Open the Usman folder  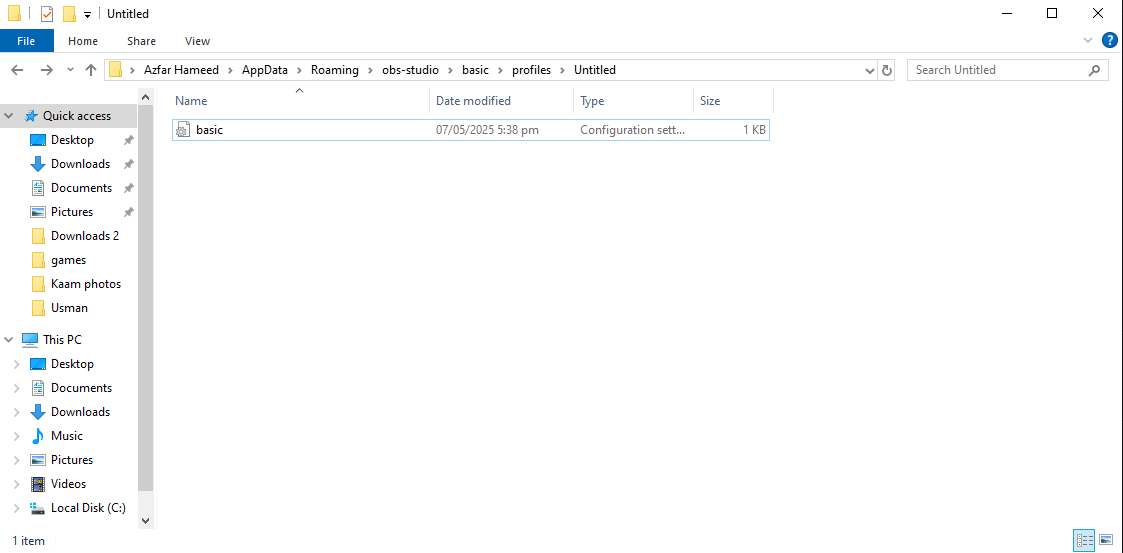[x=69, y=308]
